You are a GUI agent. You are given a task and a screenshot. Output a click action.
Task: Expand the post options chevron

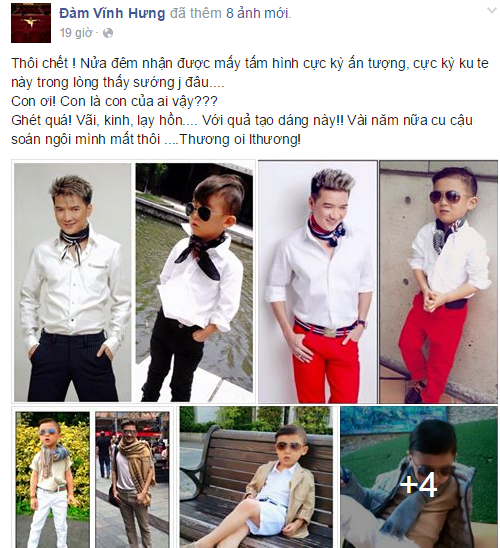click(492, 10)
